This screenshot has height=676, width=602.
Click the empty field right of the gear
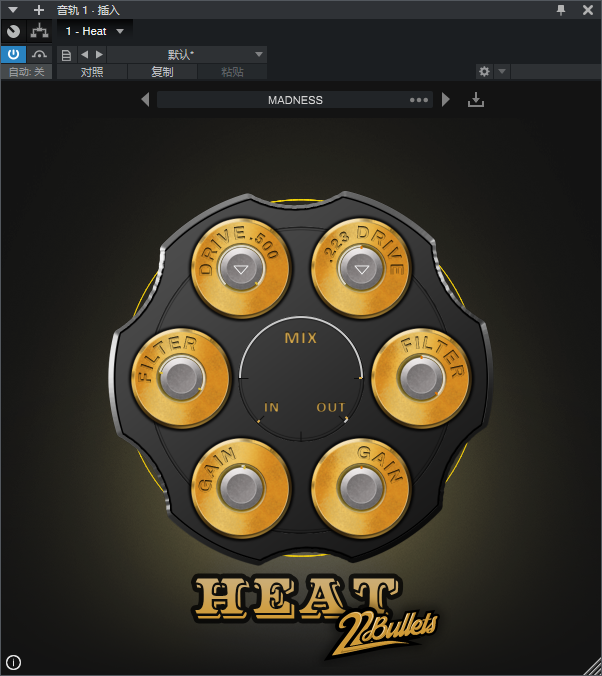click(556, 71)
